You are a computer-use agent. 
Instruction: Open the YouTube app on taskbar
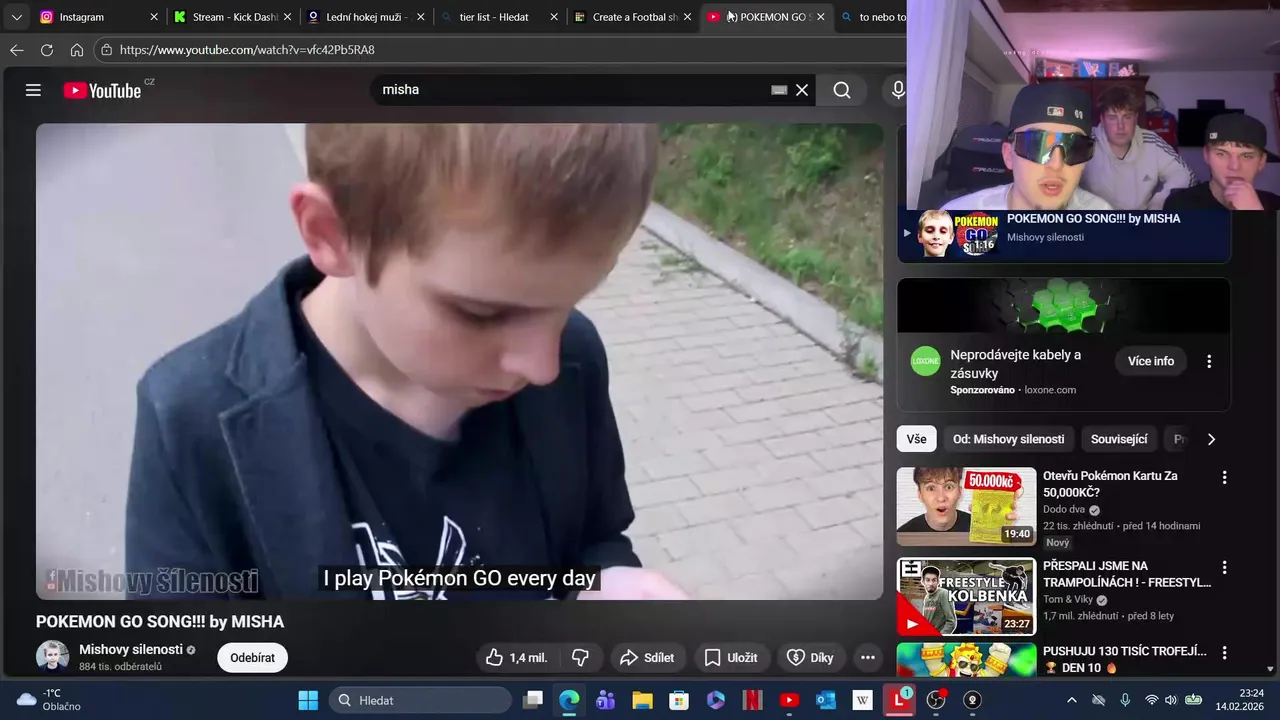[789, 700]
